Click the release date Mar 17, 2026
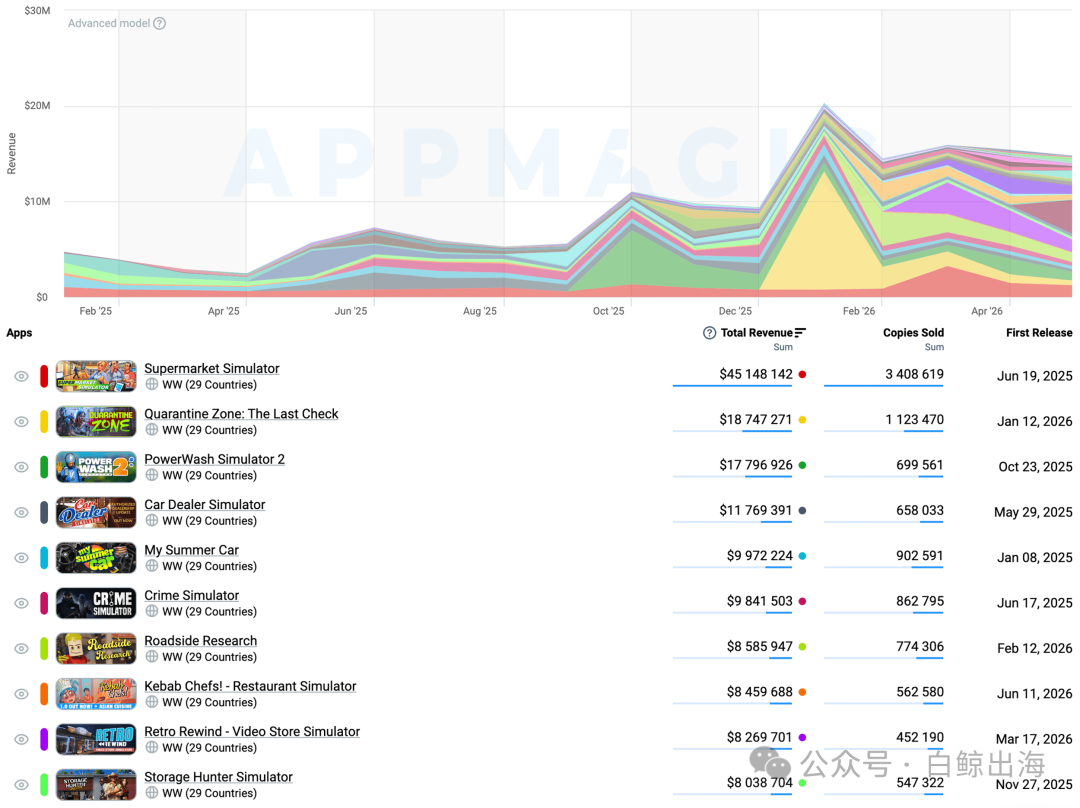The height and width of the screenshot is (808, 1080). click(x=1034, y=739)
